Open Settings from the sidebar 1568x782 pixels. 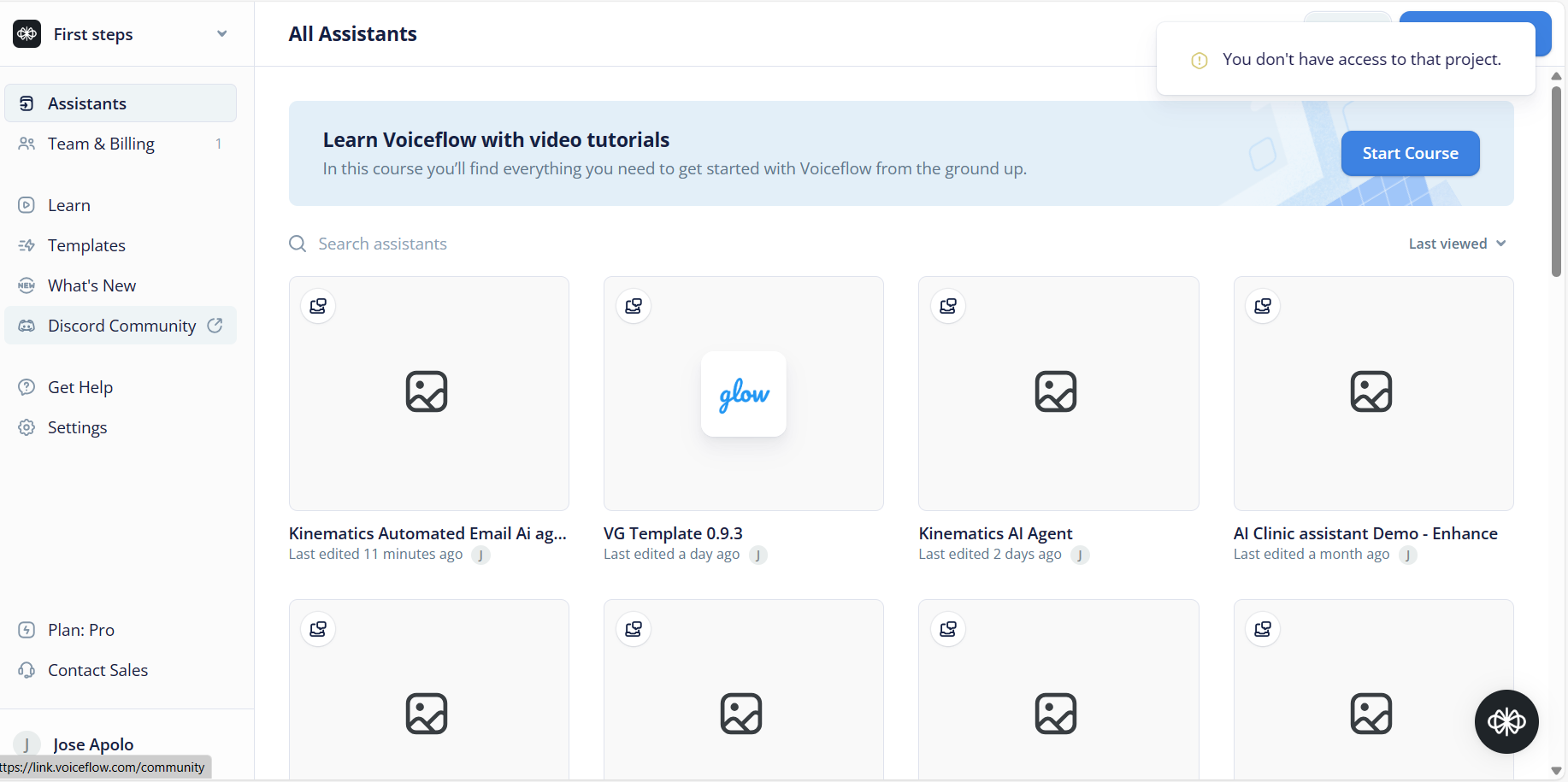click(121, 427)
